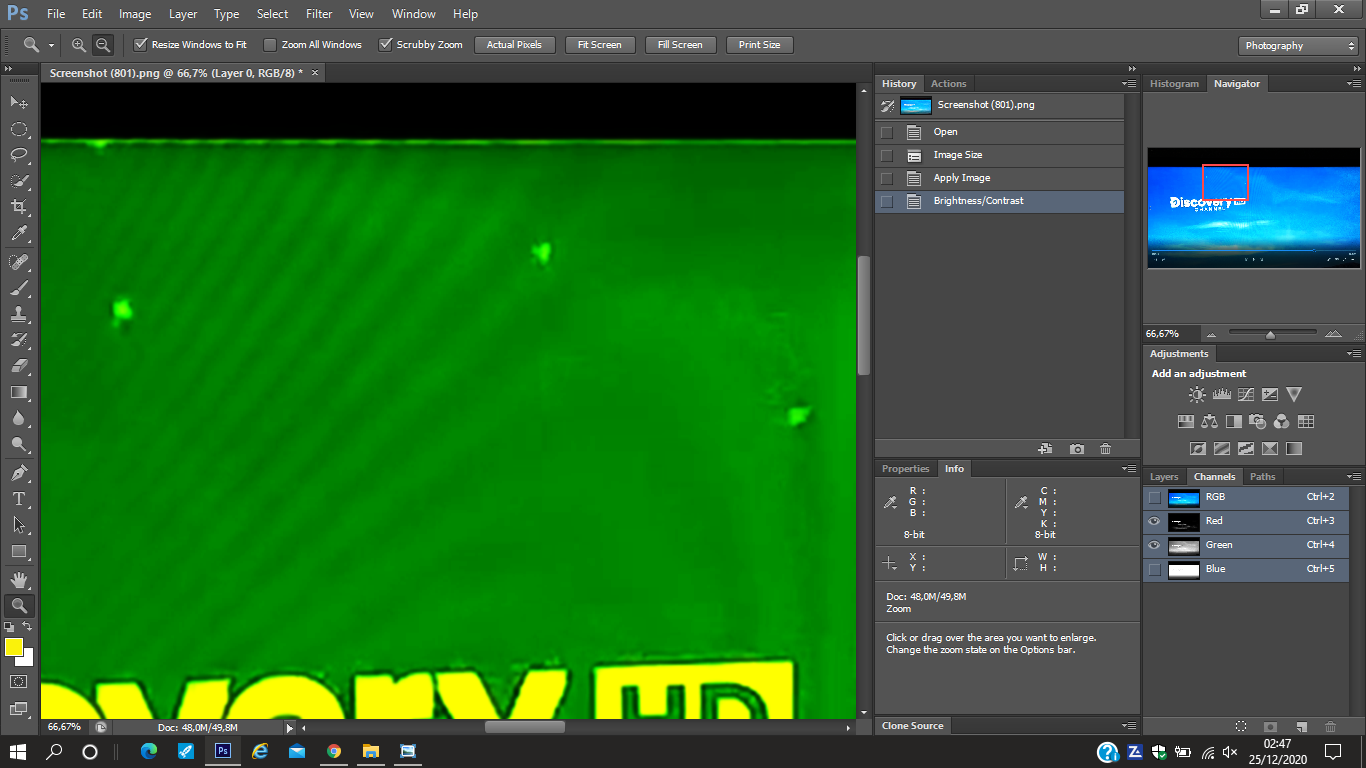The image size is (1366, 768).
Task: Hide the Red channel visibility
Action: [1155, 521]
